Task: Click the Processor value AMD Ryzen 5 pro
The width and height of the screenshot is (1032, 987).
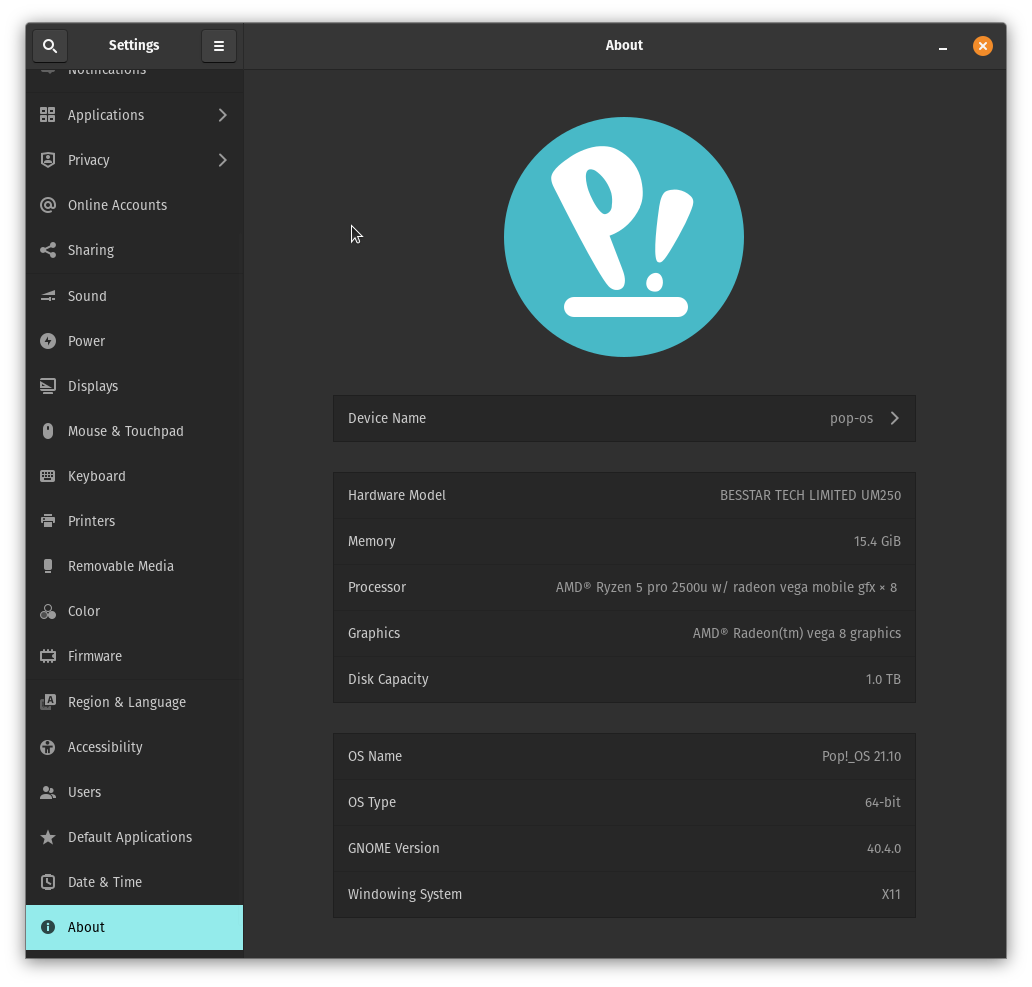Action: (x=726, y=588)
